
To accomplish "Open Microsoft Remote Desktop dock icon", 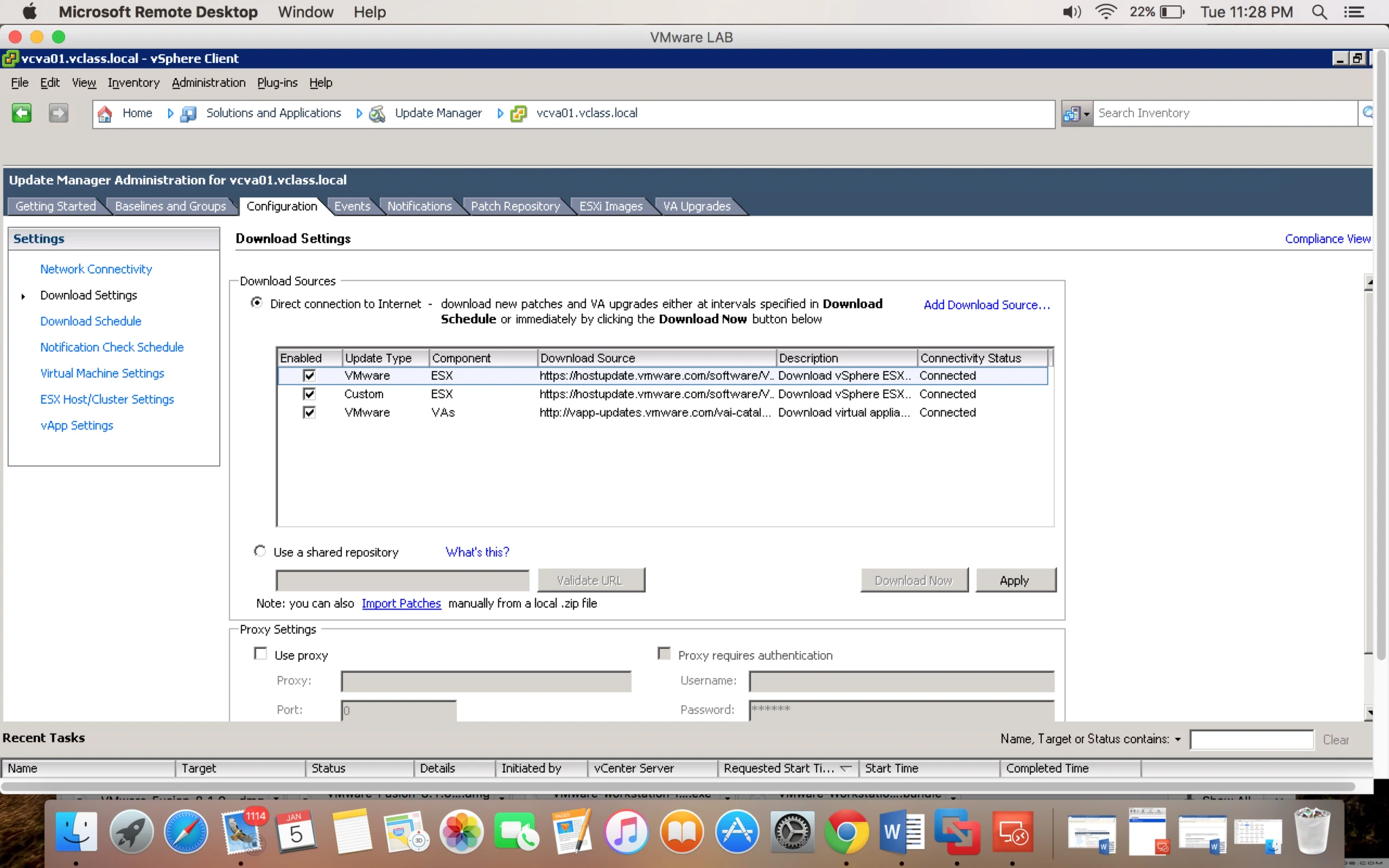I will tap(1013, 831).
